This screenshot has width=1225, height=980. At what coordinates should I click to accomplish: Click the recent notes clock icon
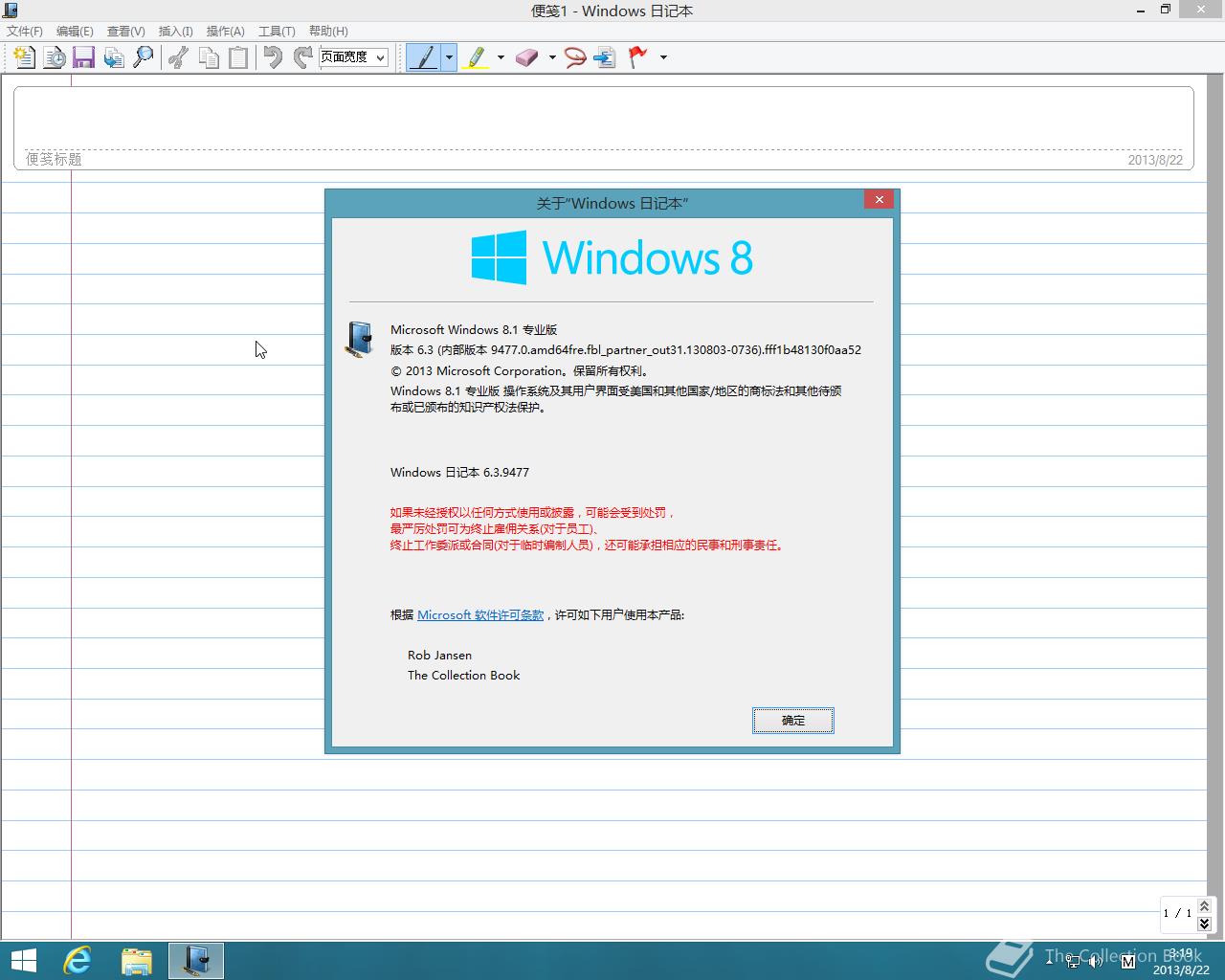point(55,57)
